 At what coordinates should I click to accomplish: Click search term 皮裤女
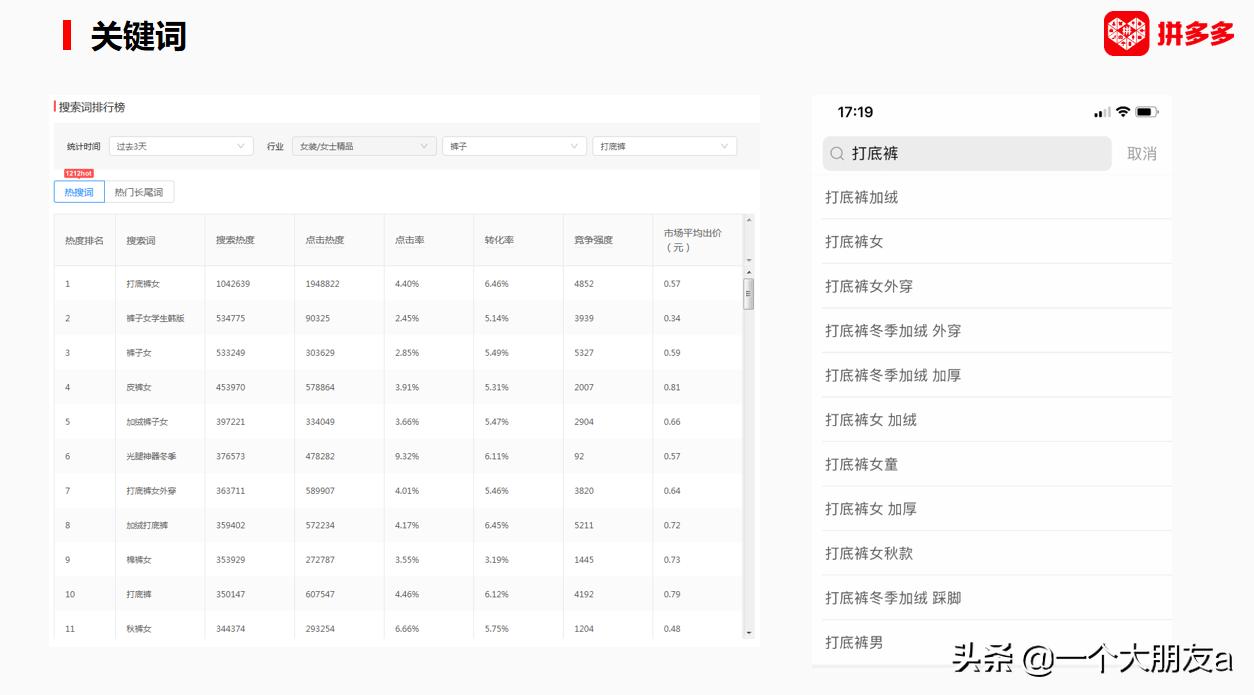[x=140, y=387]
